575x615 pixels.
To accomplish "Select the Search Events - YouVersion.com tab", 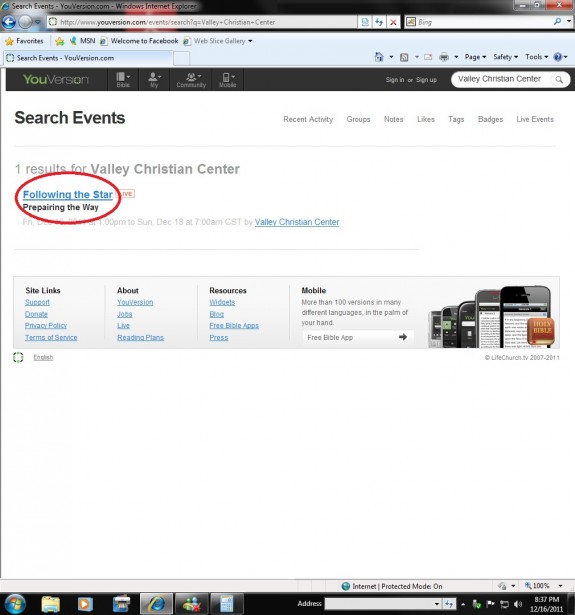I will click(88, 58).
